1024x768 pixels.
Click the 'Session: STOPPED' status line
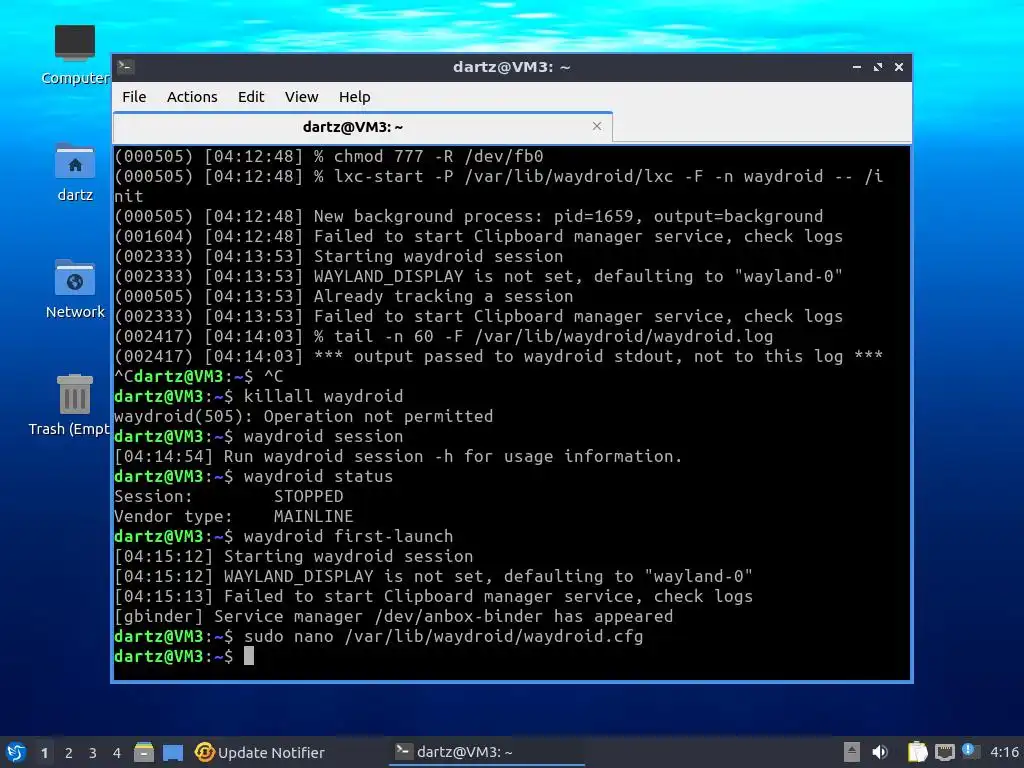click(x=229, y=496)
